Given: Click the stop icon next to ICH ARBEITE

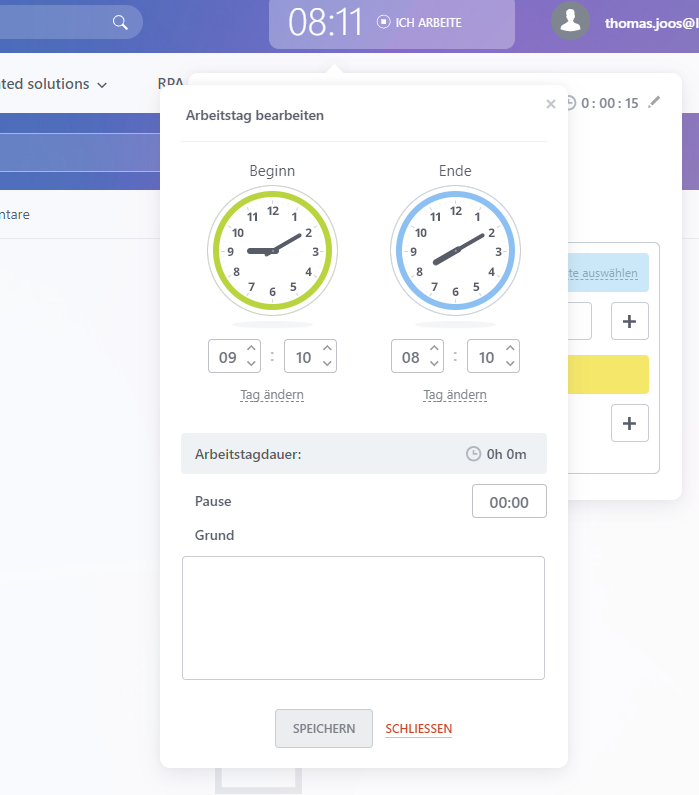Looking at the screenshot, I should click(x=383, y=22).
